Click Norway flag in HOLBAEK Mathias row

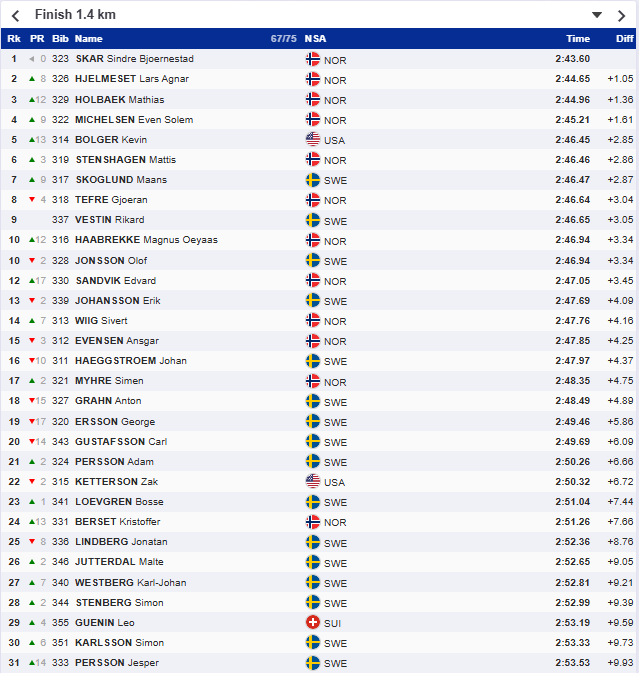313,99
